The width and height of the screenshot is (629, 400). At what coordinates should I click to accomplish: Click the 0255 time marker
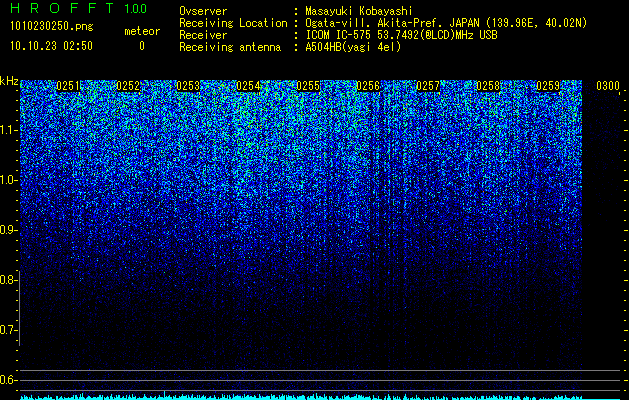(x=308, y=86)
